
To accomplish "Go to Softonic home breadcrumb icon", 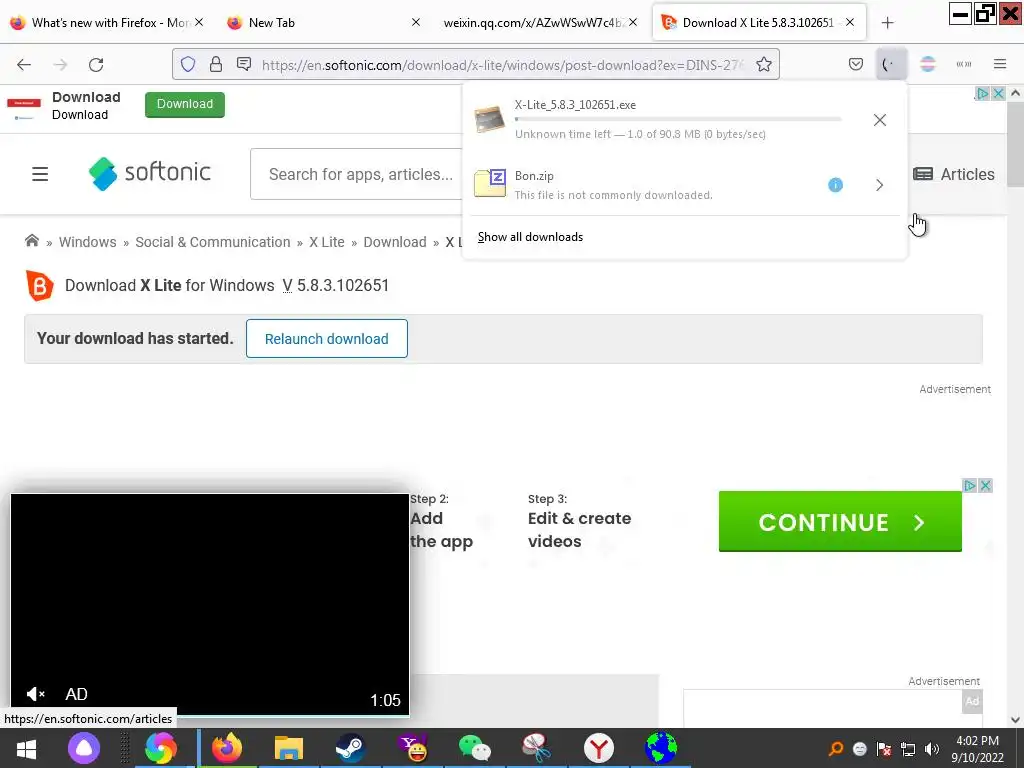I will [31, 240].
